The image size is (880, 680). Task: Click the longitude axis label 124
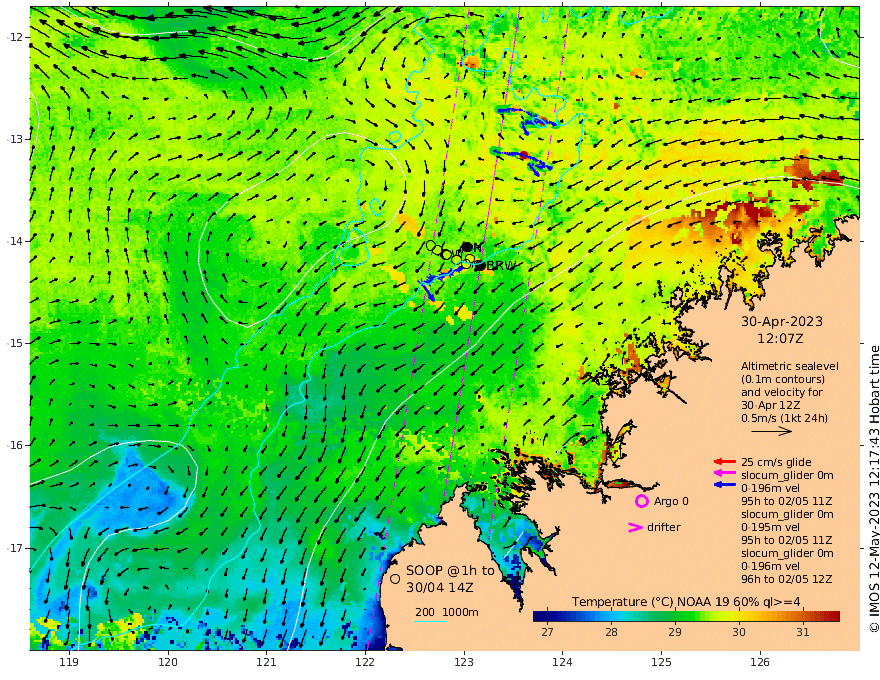[562, 663]
